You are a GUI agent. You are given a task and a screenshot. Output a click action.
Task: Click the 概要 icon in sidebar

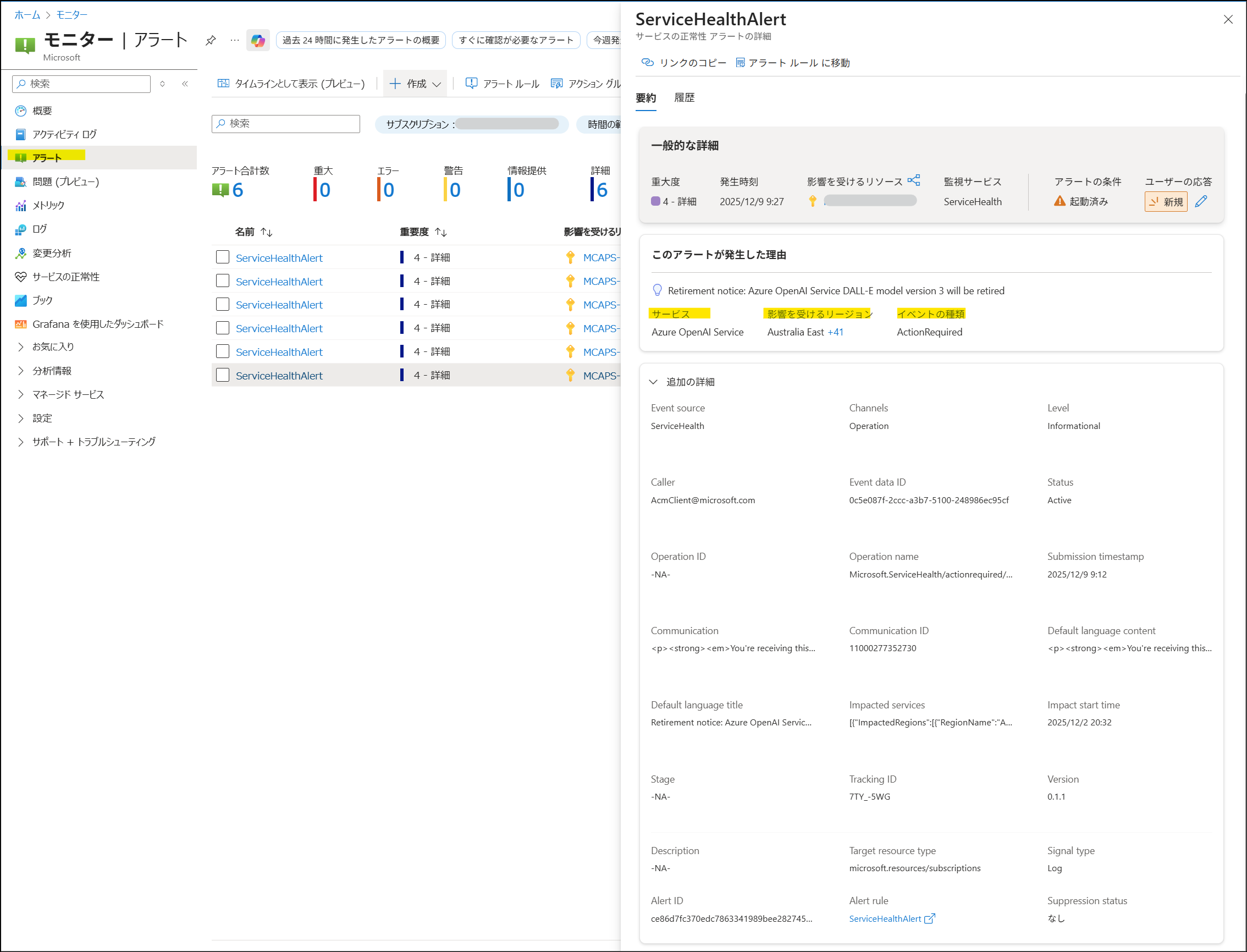click(20, 111)
